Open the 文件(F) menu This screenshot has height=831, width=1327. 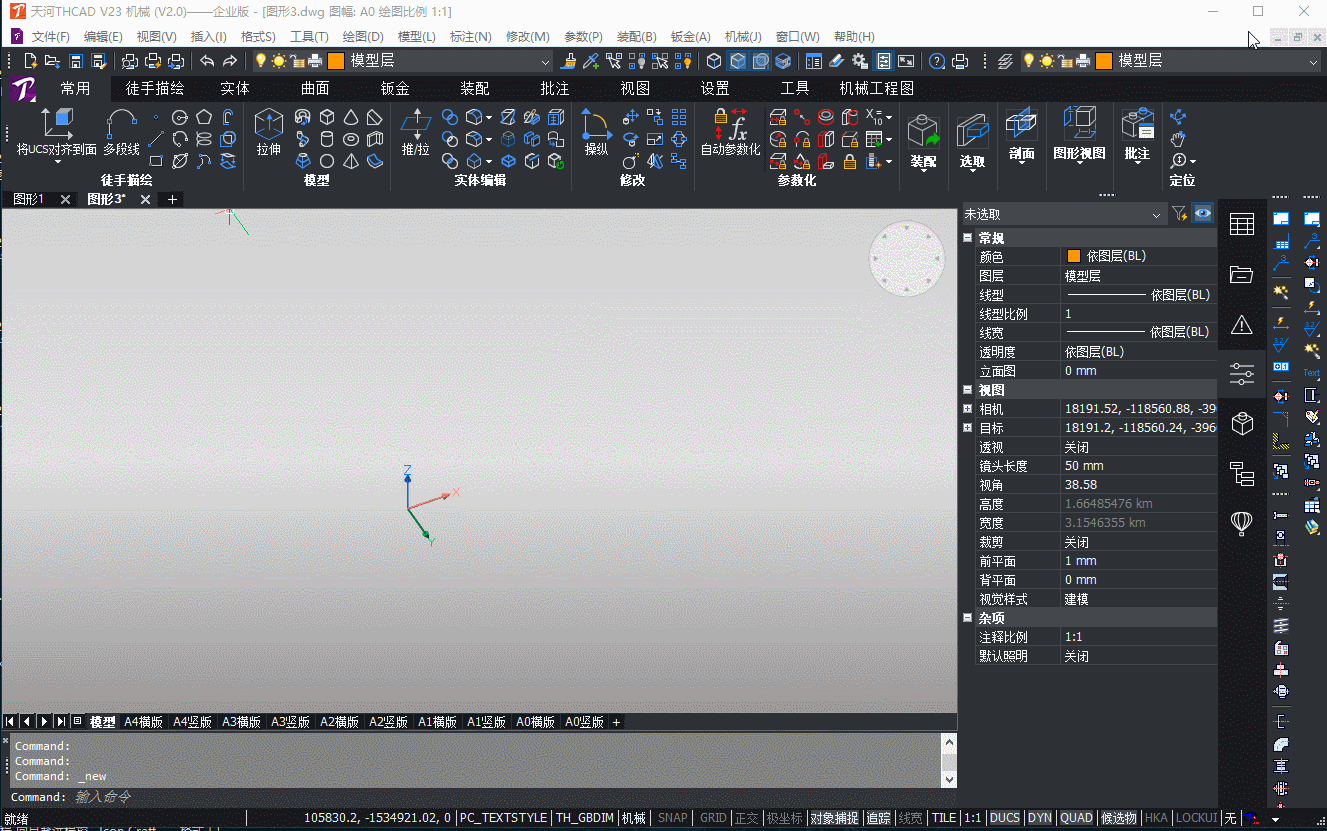coord(51,36)
